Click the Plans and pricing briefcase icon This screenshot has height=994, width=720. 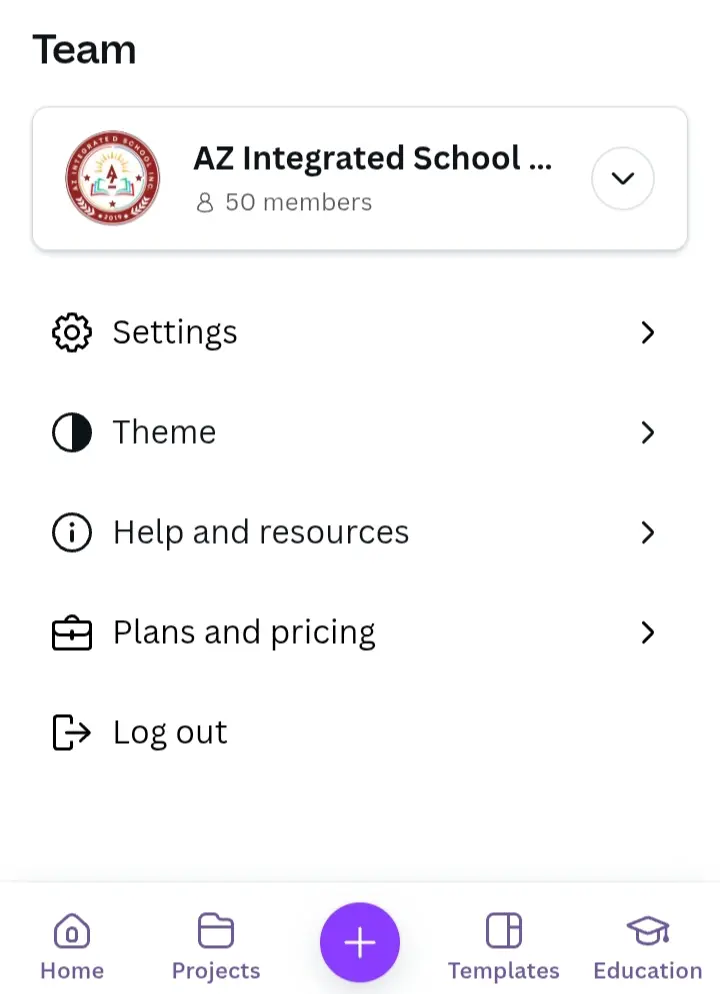72,633
